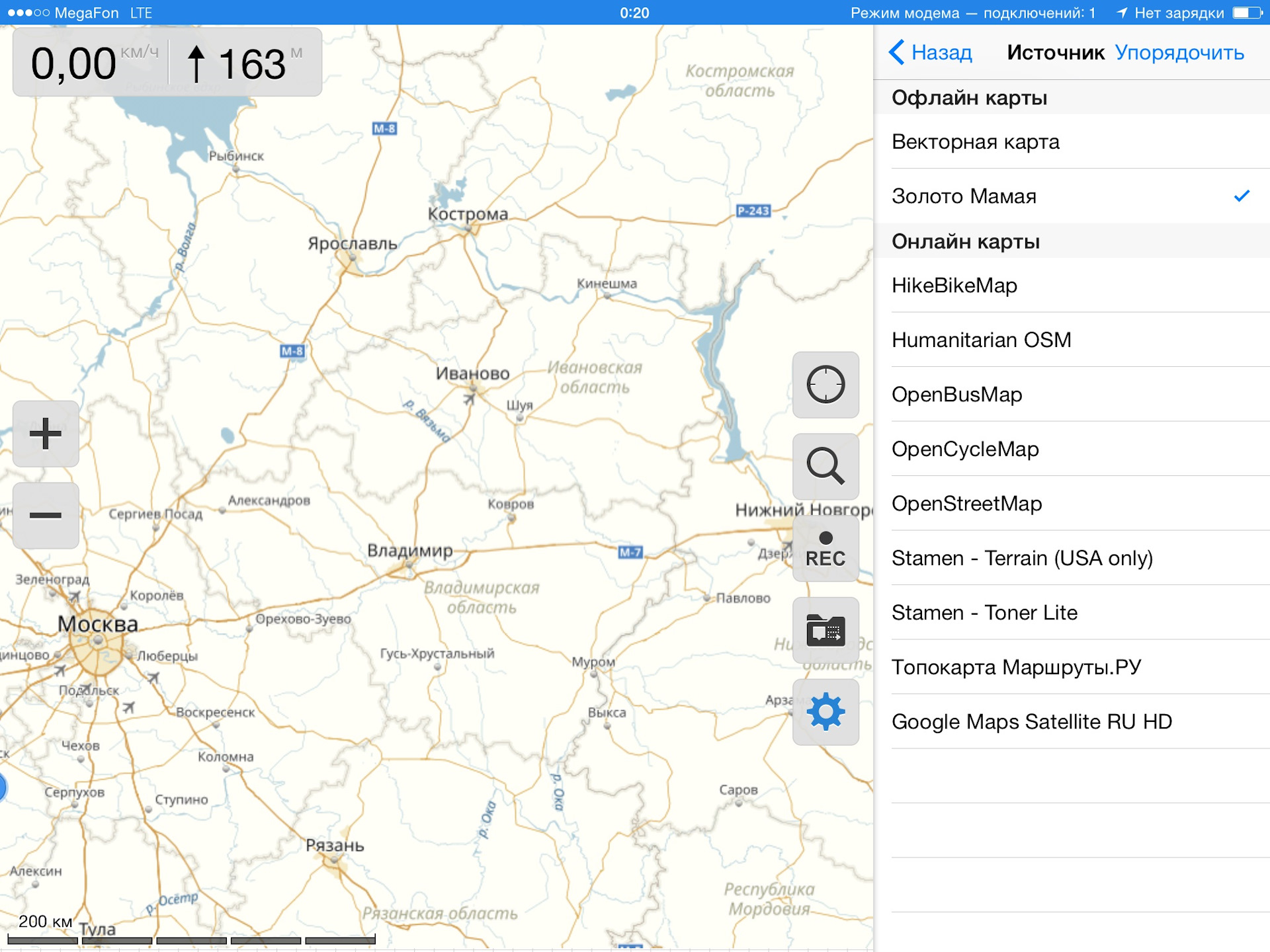Tap the altitude readout 163 м
Viewport: 1270px width, 952px height.
(245, 63)
